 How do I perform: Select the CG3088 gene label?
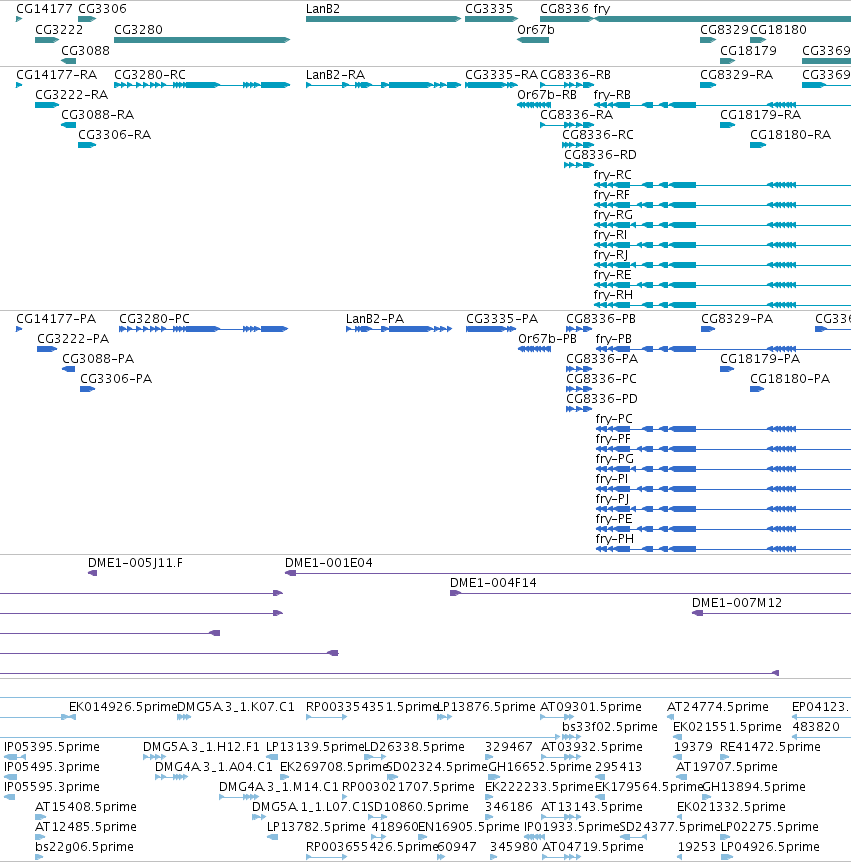[85, 51]
